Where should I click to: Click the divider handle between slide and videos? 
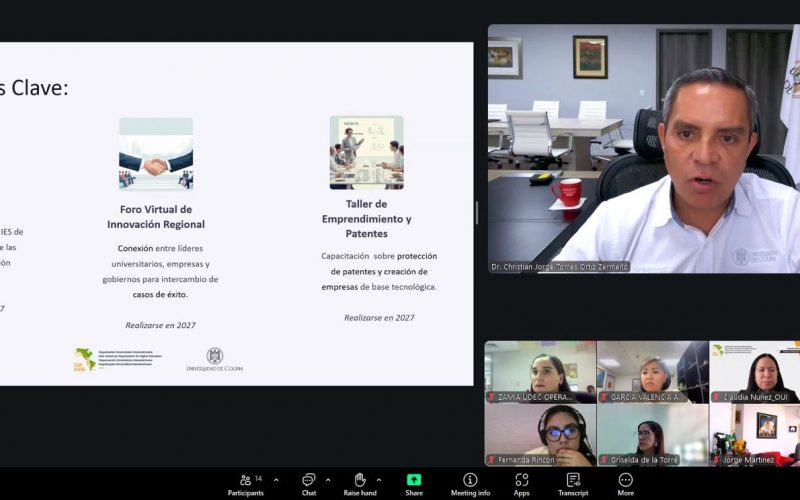(x=476, y=212)
